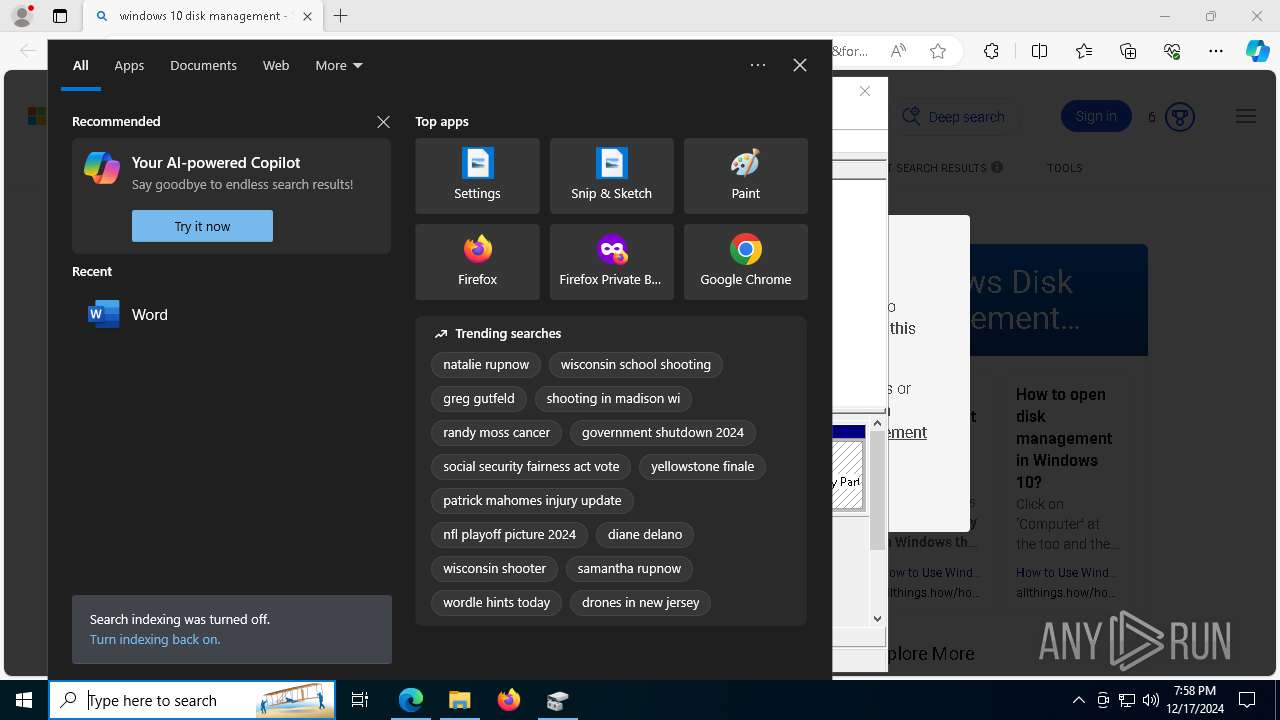Open Edge Collections icon
The height and width of the screenshot is (720, 1280).
1128,51
